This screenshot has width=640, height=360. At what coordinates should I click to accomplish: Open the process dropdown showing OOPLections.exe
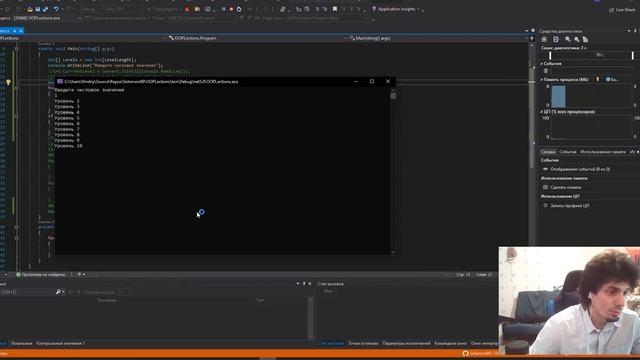click(47, 18)
